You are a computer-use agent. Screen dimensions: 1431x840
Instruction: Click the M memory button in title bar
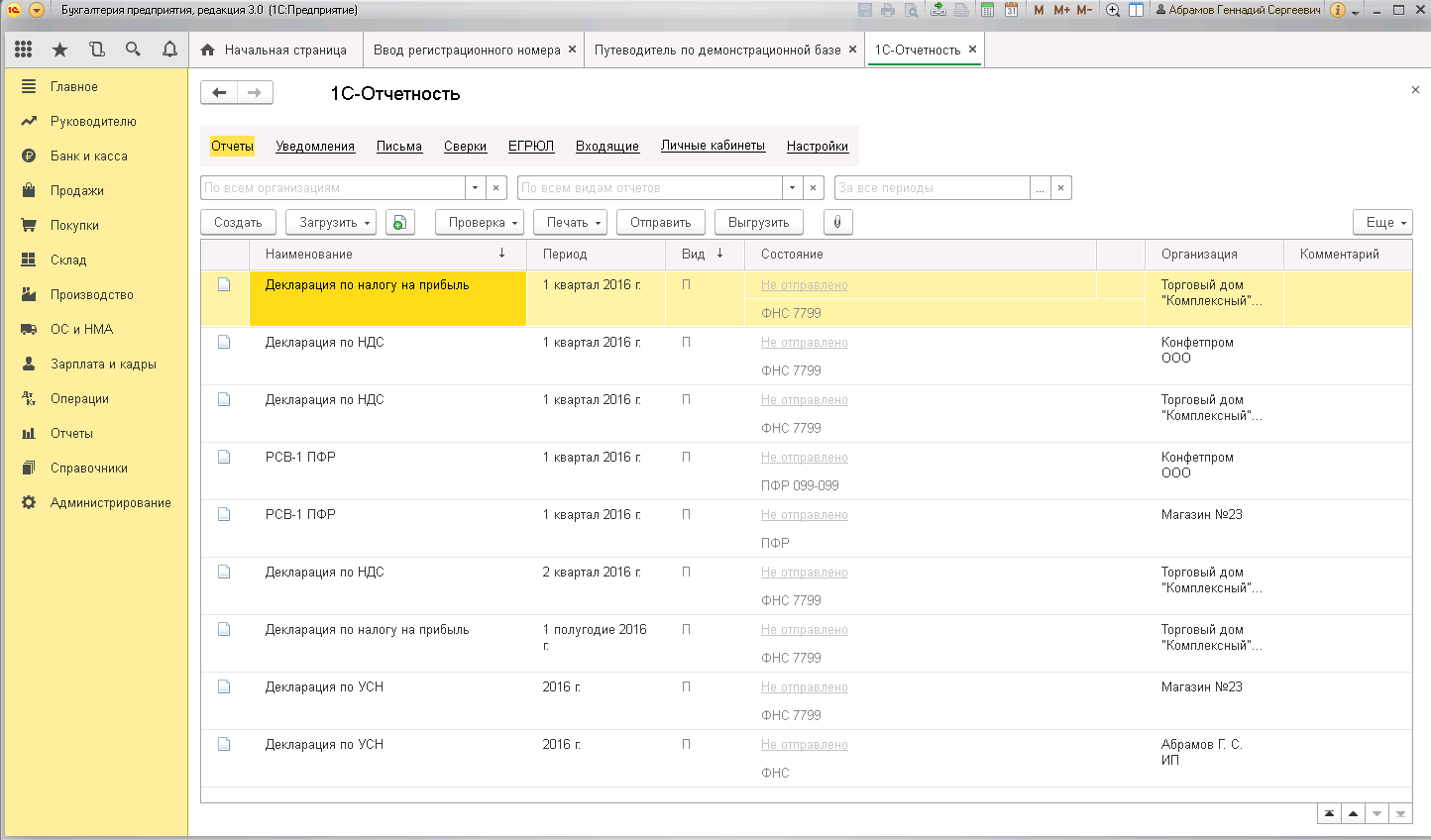[x=1039, y=10]
